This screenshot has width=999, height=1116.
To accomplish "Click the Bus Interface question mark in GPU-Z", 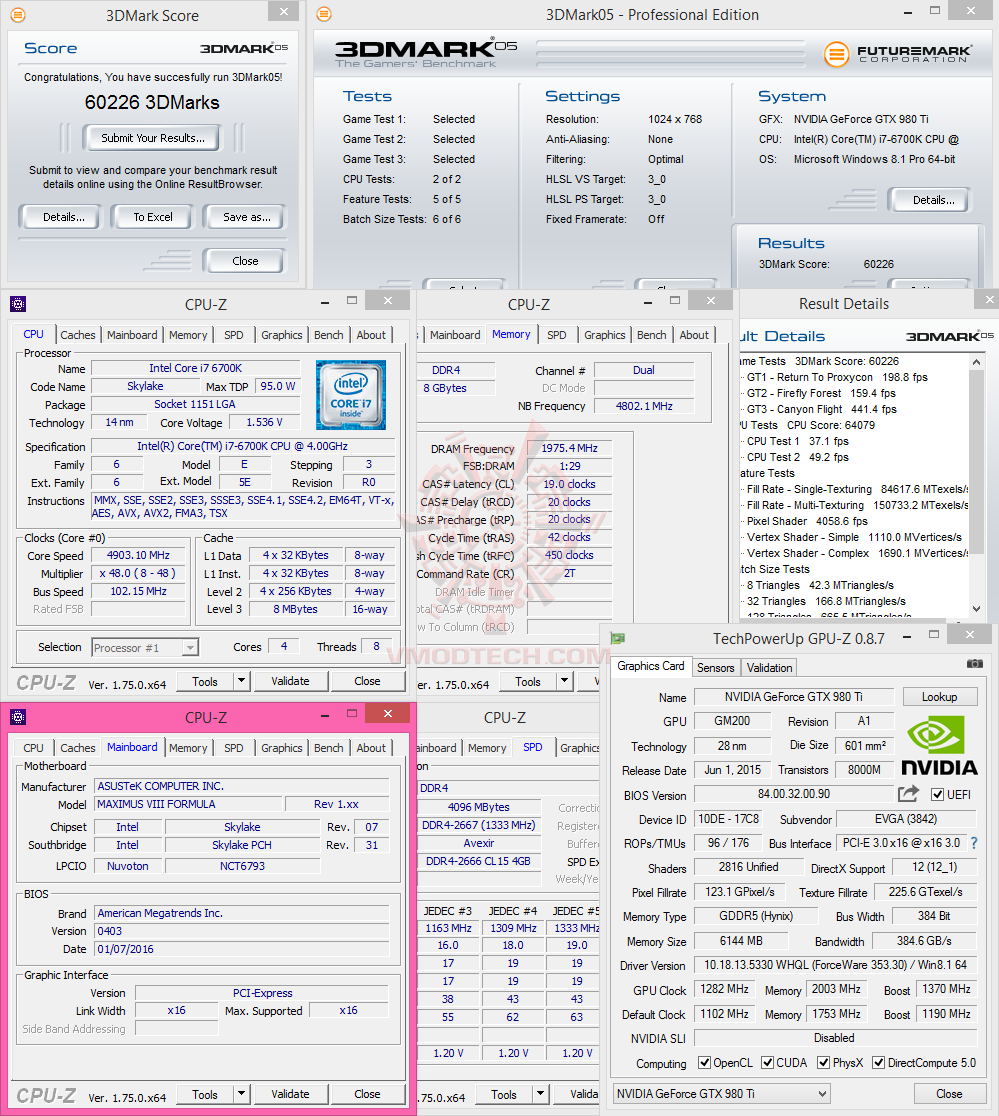I will point(973,843).
